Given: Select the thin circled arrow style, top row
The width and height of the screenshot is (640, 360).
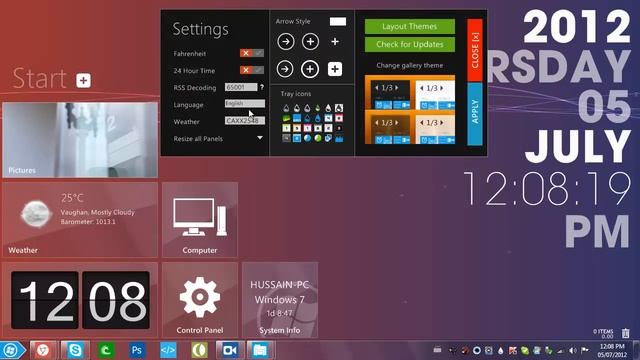Looking at the screenshot, I should coord(286,42).
